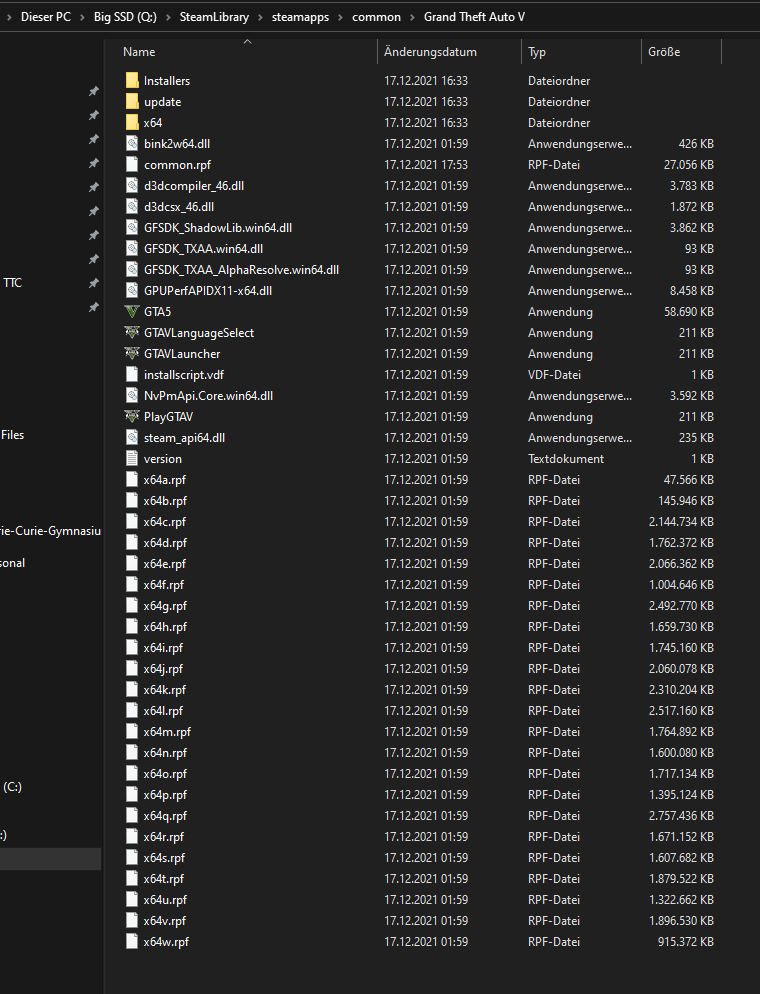Click the pin icon beside TTC
Image resolution: width=760 pixels, height=994 pixels.
[x=93, y=284]
